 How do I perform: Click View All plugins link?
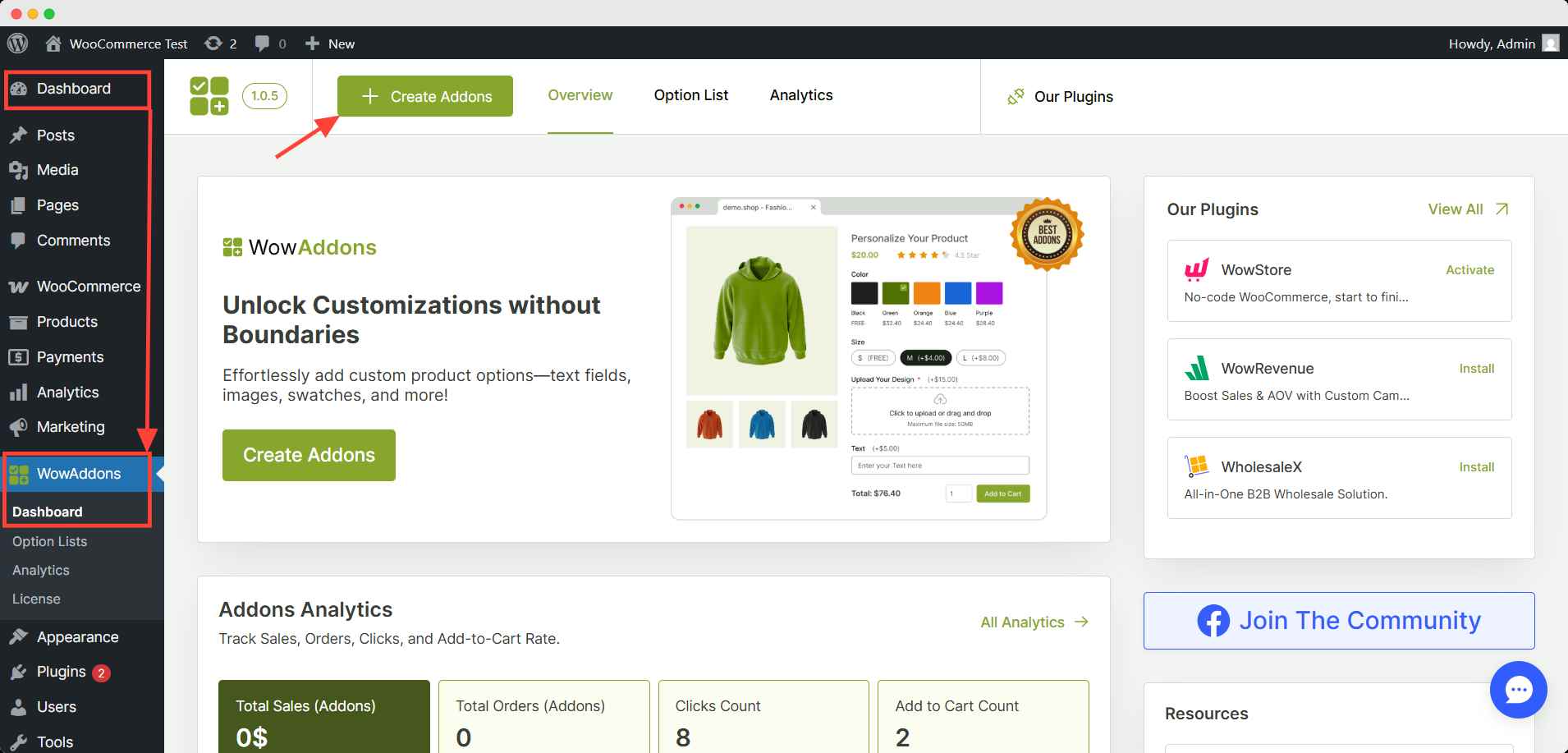(1456, 209)
